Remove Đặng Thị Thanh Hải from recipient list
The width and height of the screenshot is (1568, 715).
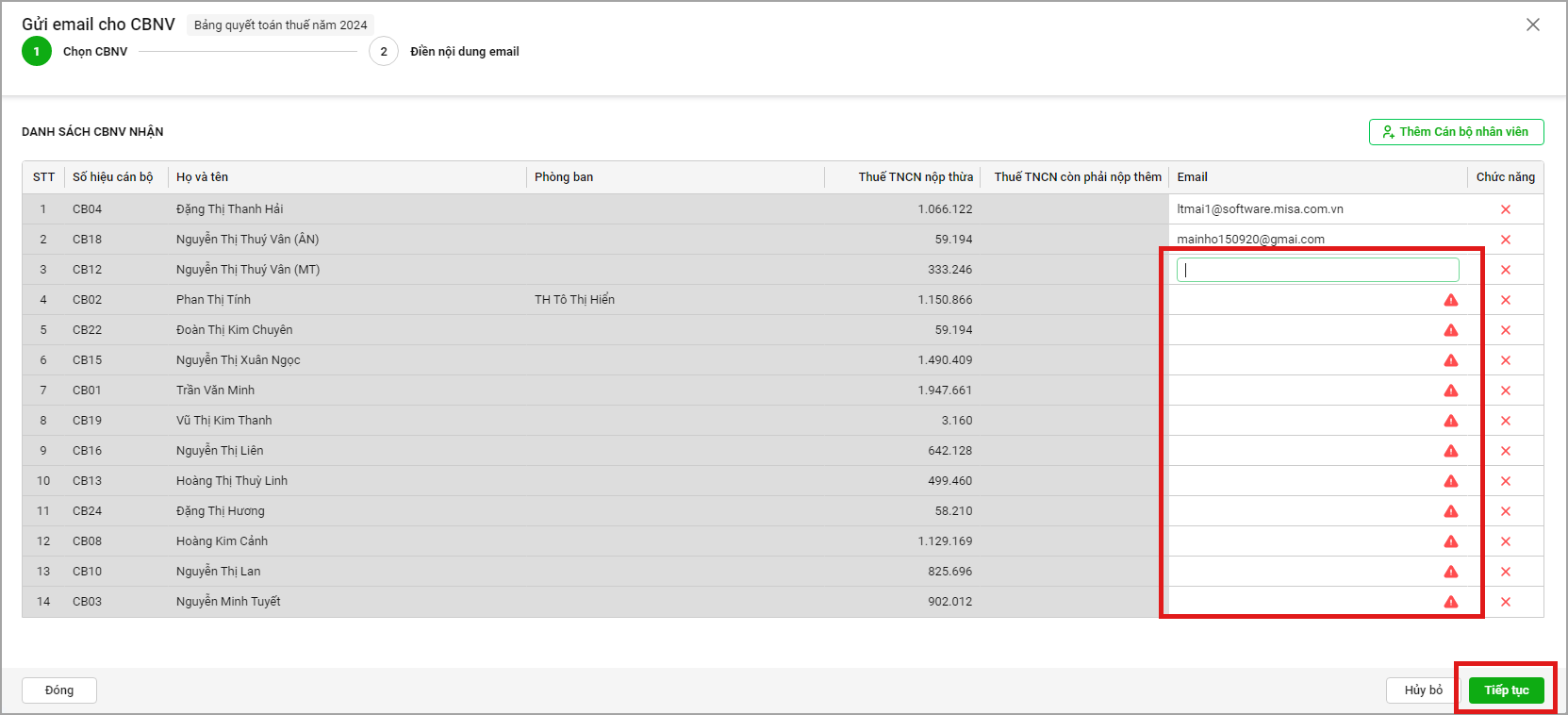pos(1505,209)
